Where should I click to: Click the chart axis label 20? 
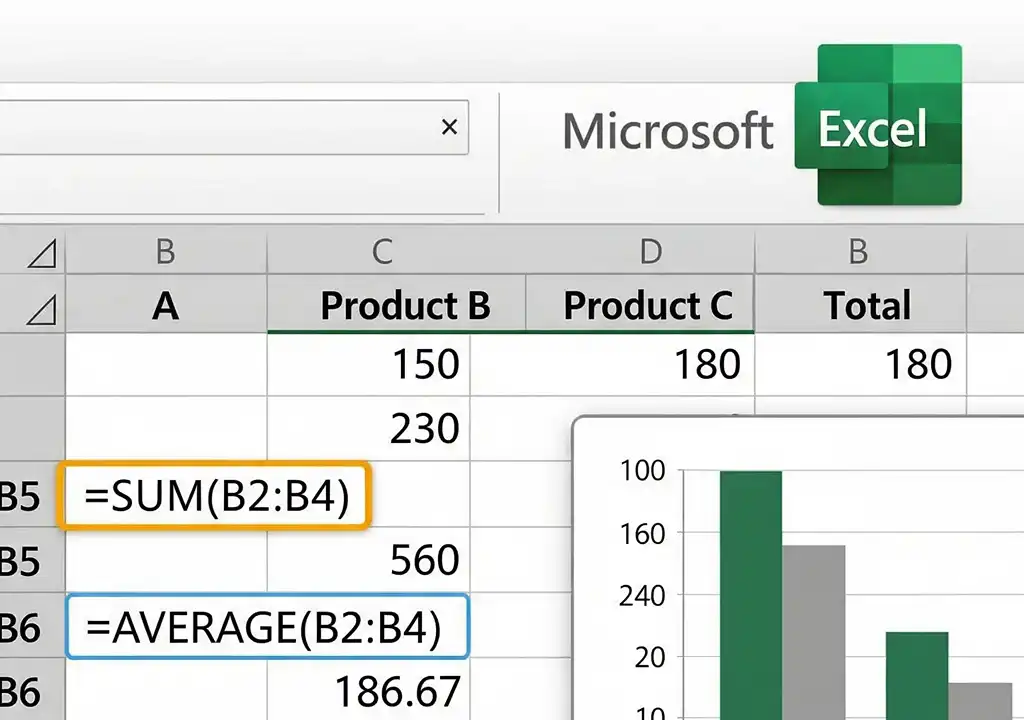tap(650, 657)
